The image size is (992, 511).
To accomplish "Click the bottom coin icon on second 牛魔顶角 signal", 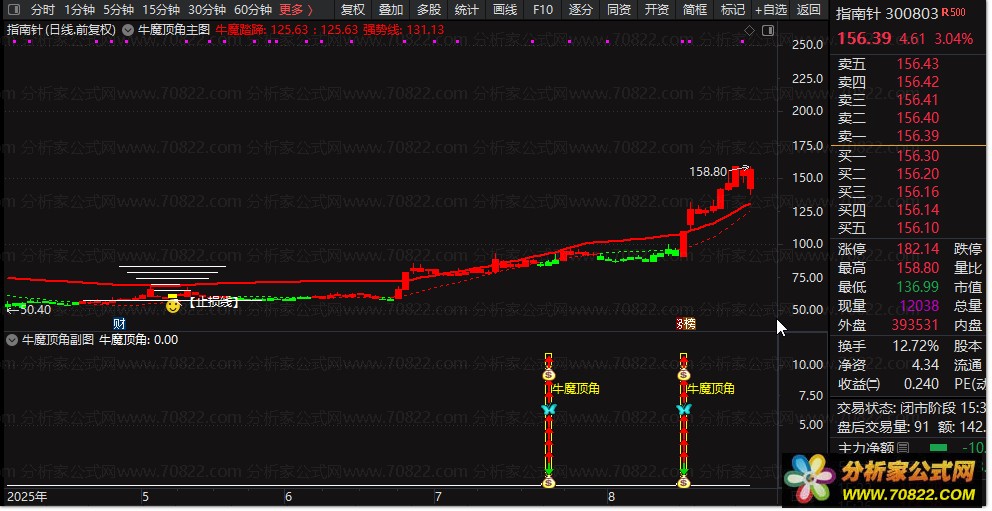I will [x=684, y=483].
